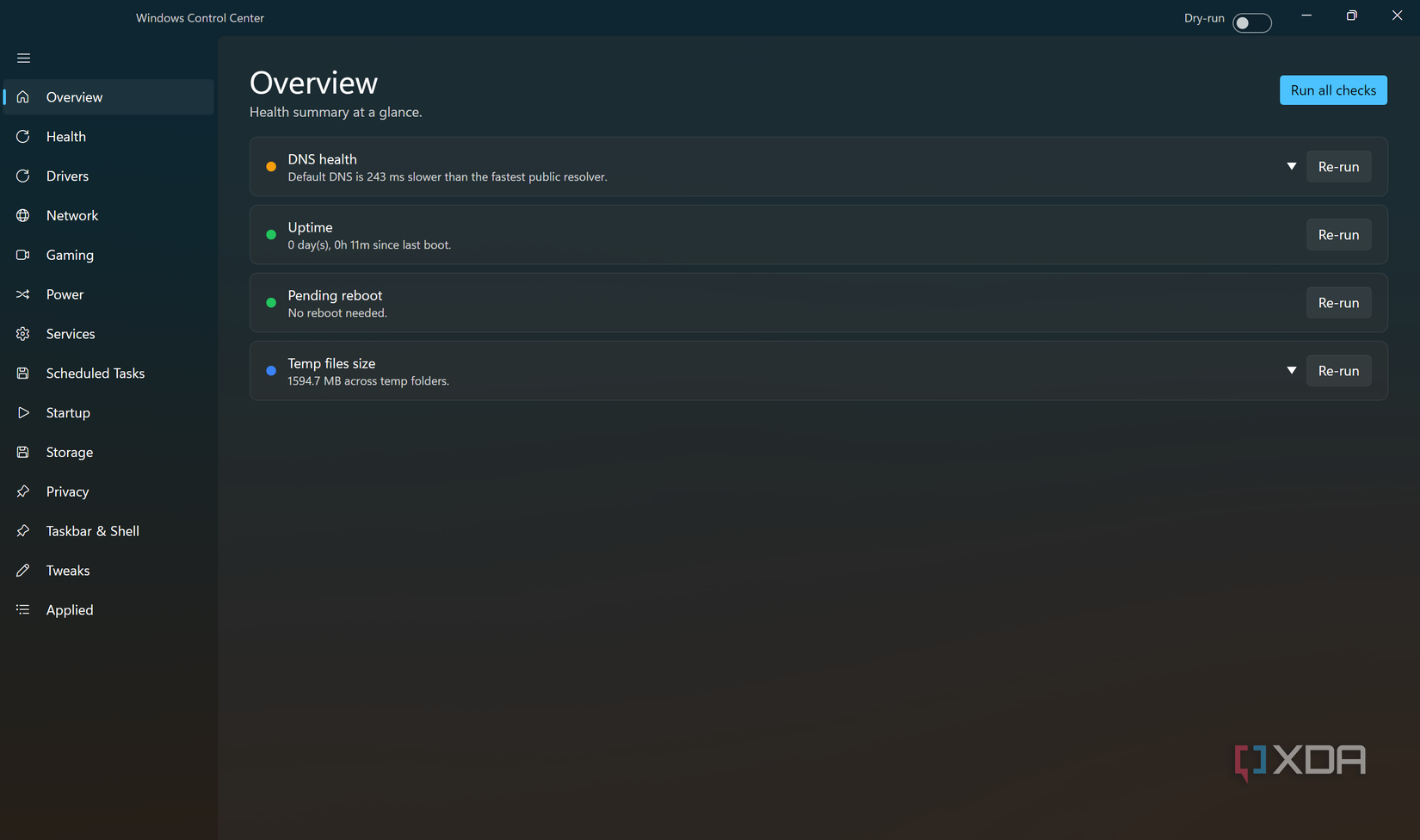Expand the Temp files size details arrow
1420x840 pixels.
pos(1292,370)
